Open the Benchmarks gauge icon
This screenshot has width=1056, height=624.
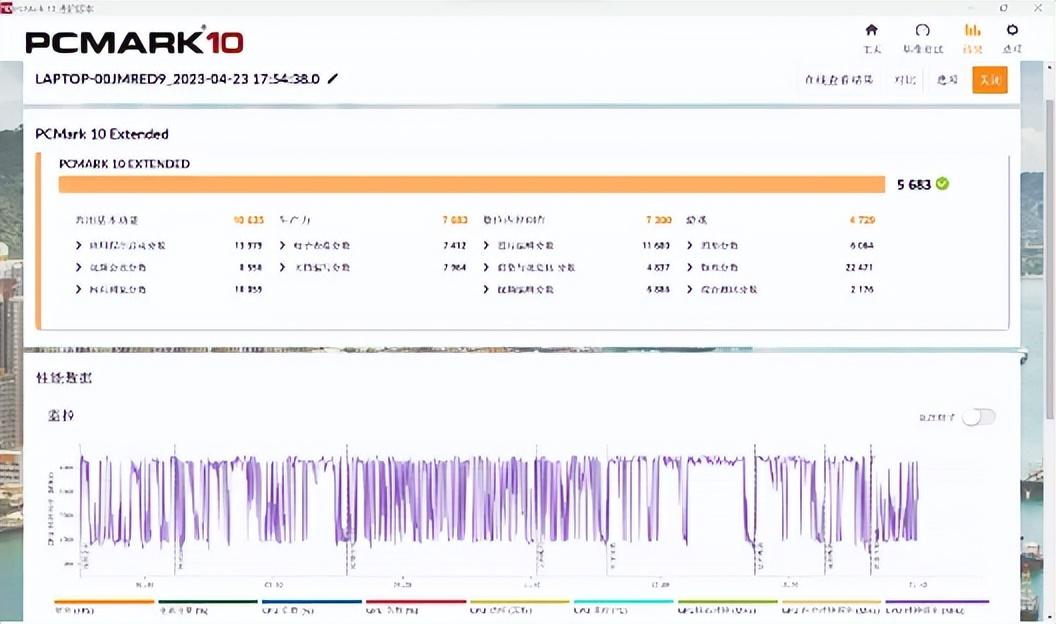(x=923, y=38)
